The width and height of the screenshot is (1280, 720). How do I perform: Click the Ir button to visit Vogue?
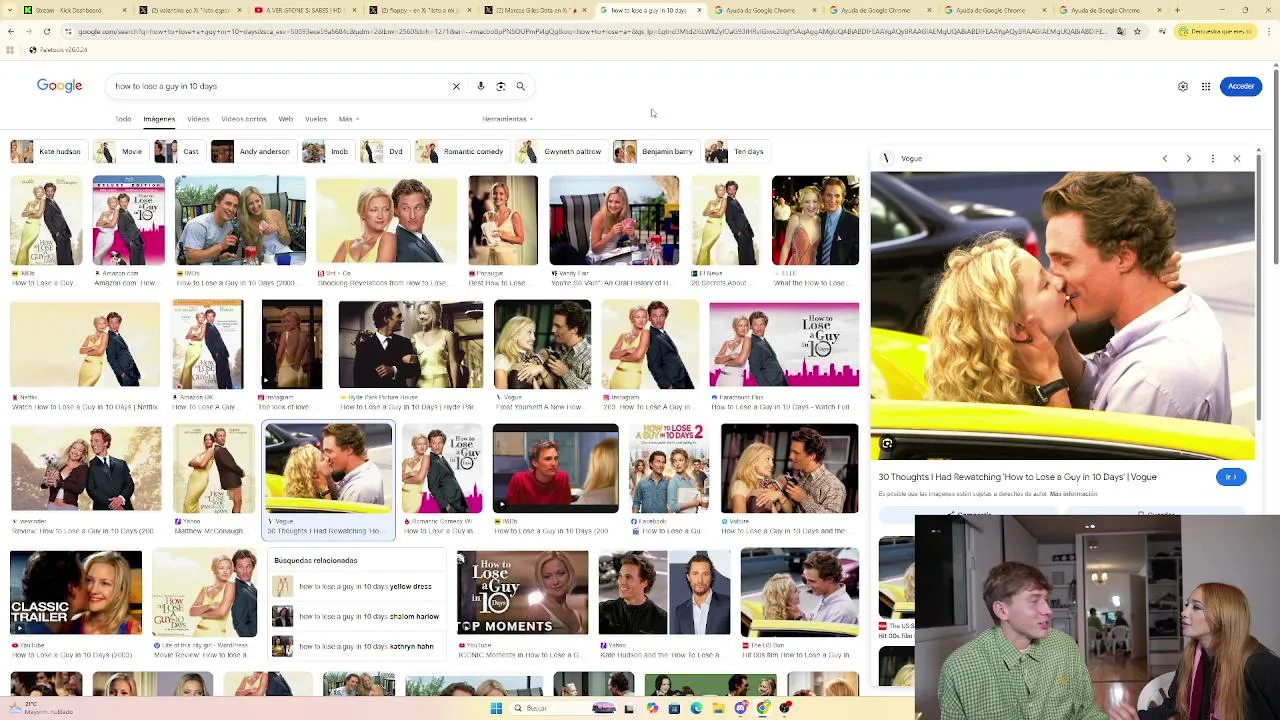pos(1231,477)
